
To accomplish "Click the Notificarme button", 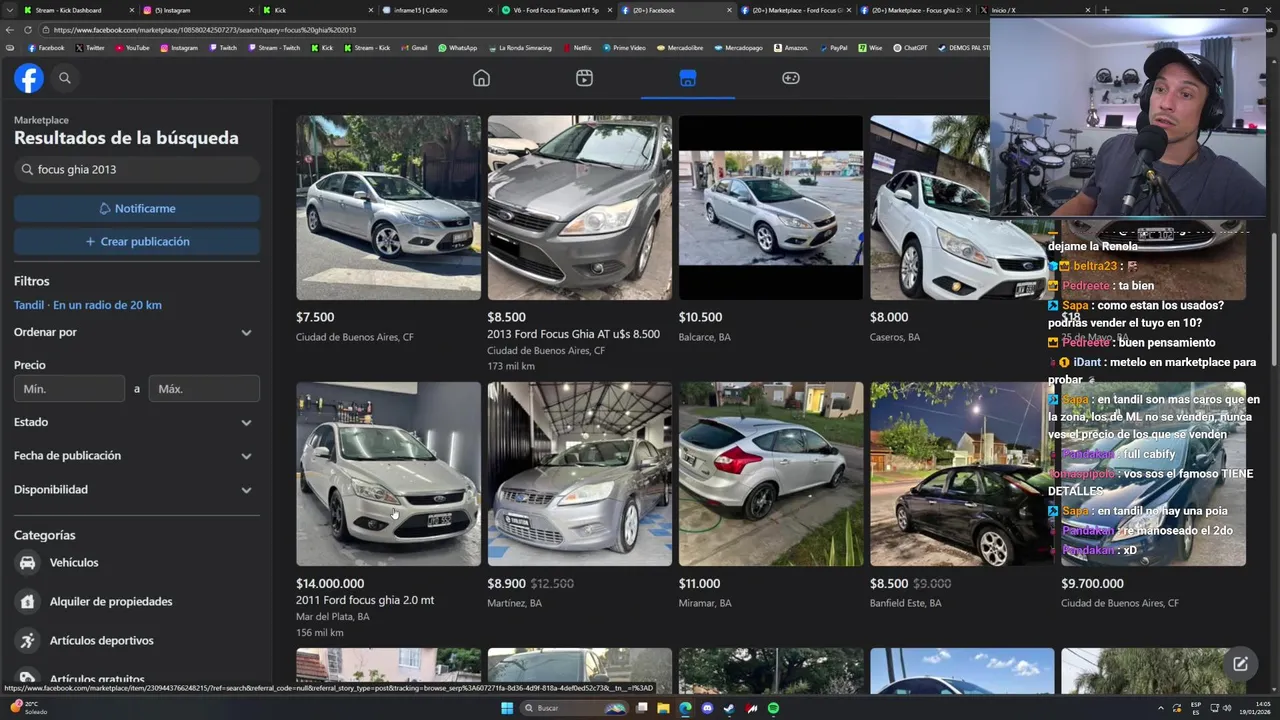I will [x=137, y=209].
